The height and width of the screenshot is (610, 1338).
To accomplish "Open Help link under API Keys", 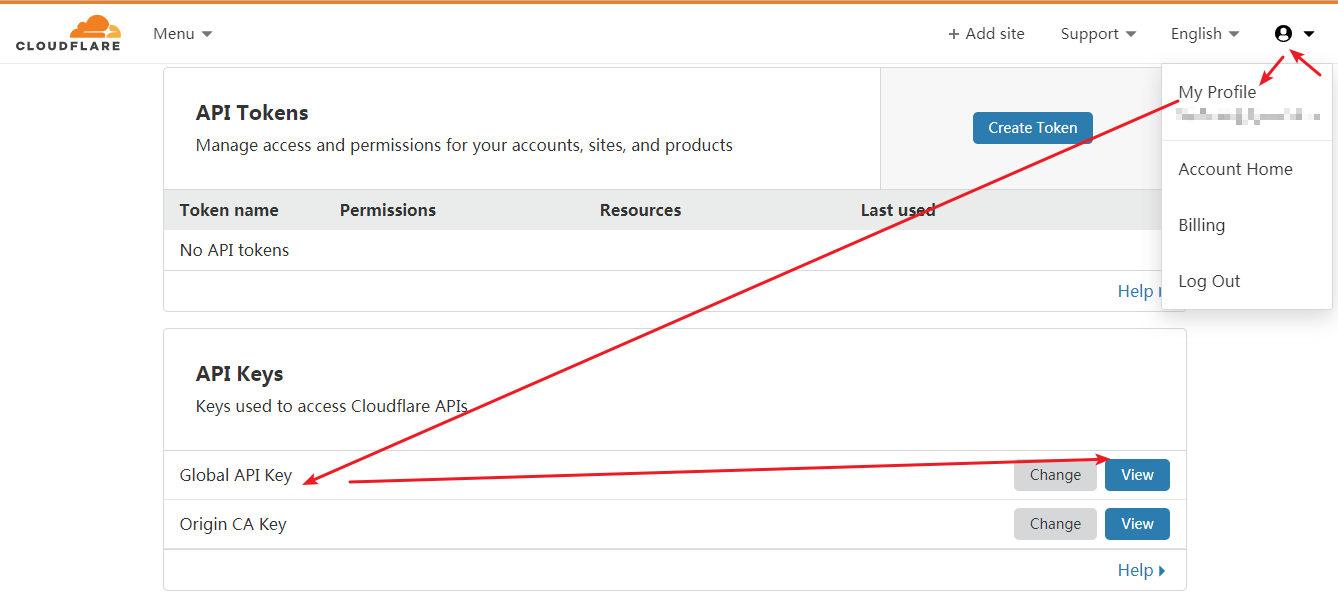I will (1141, 570).
